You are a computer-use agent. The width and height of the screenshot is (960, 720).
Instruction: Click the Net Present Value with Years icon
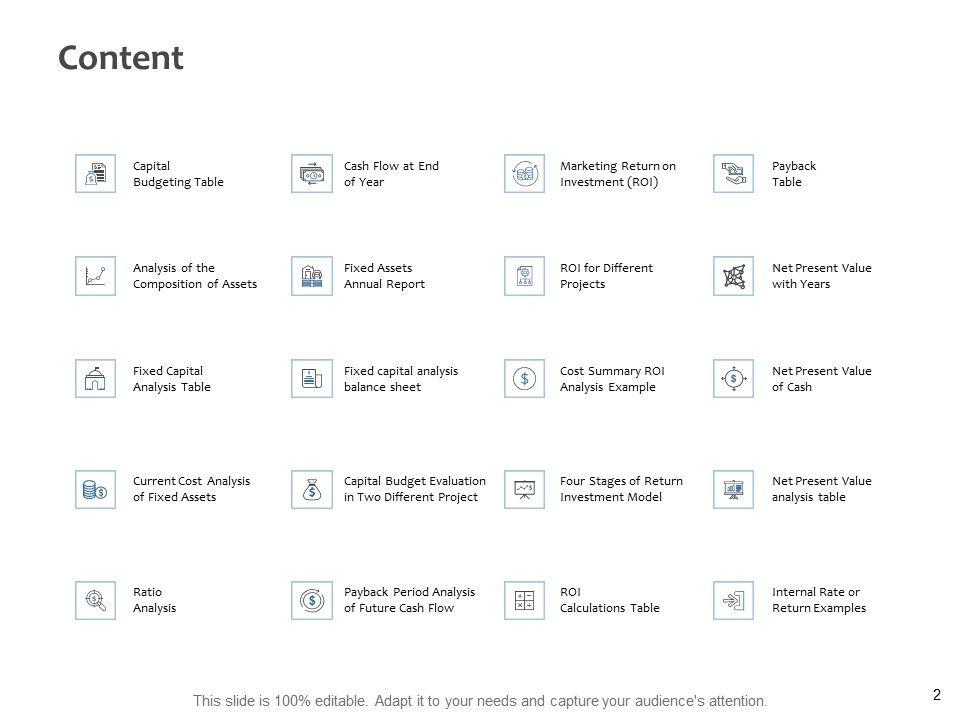[734, 276]
